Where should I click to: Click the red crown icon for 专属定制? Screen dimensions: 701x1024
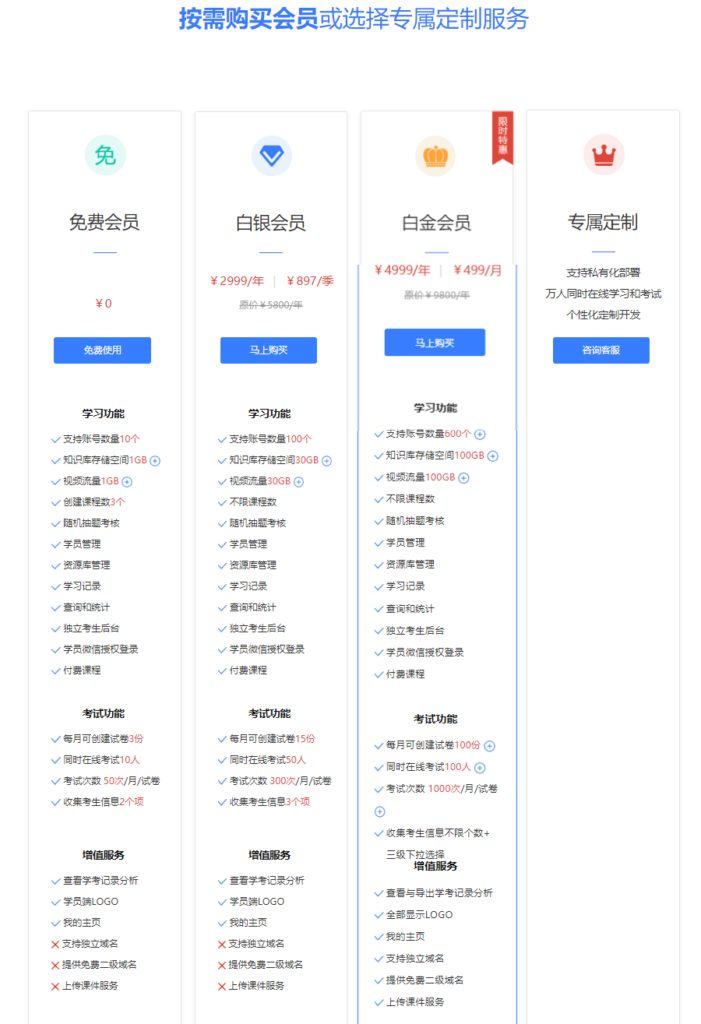click(603, 155)
